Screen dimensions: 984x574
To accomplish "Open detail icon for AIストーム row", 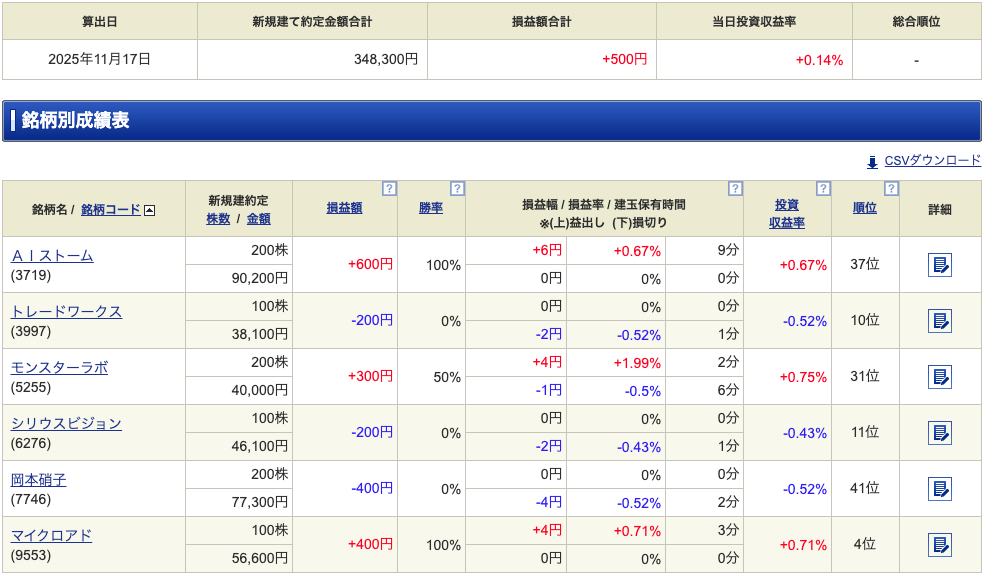I will pos(939,265).
